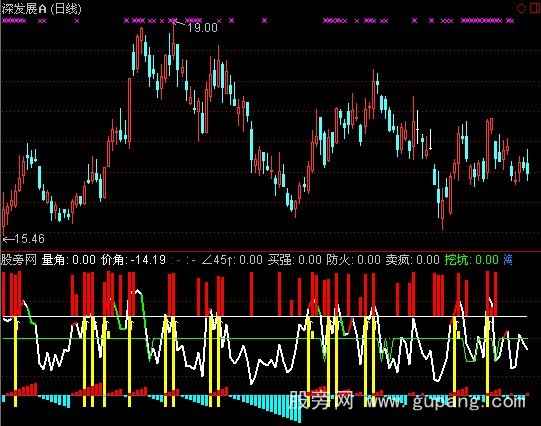
Task: Click the faint circular refresh icon top-right
Action: pos(521,8)
